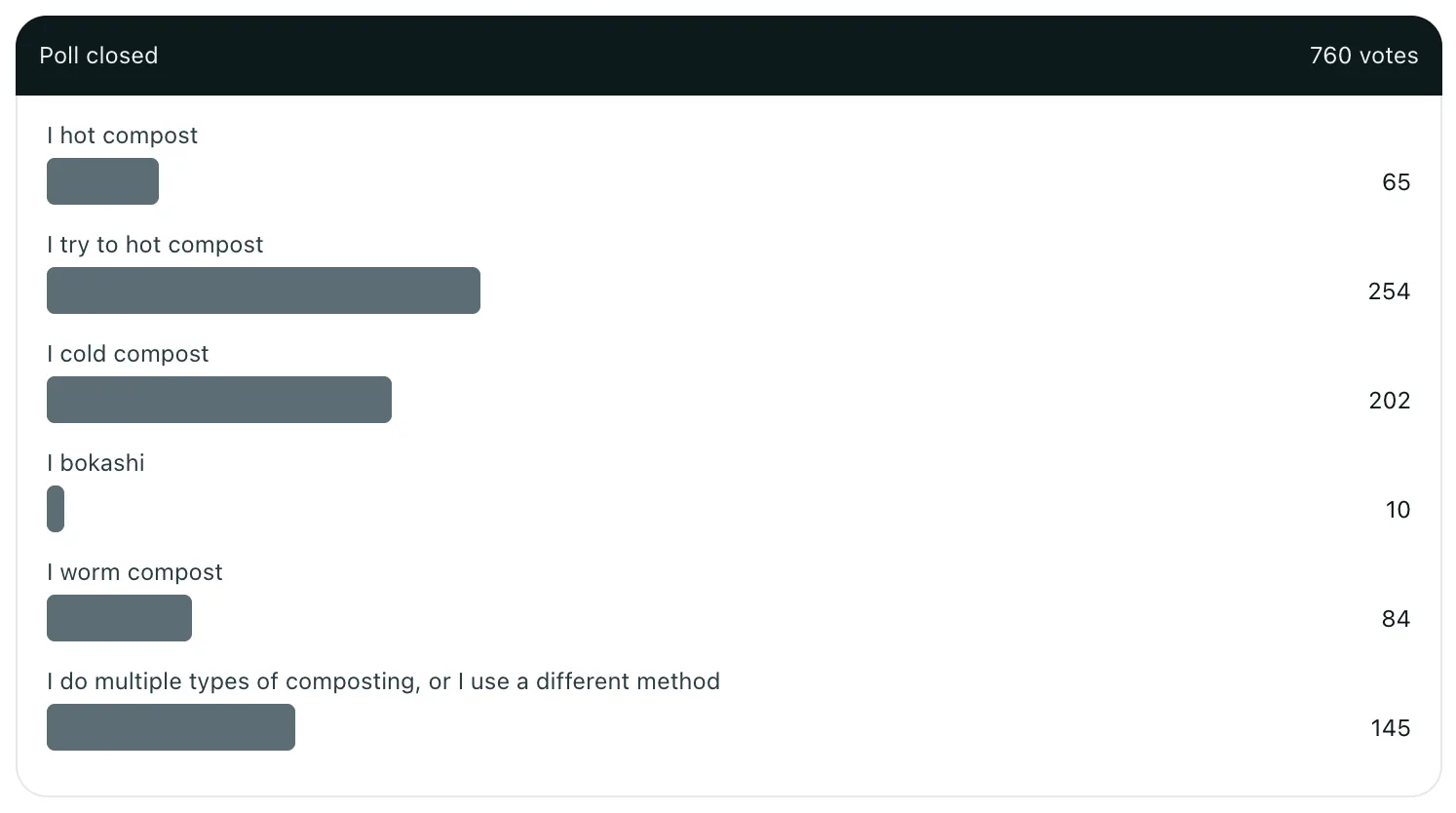1456x813 pixels.
Task: Click the 'Poll closed' header text
Action: [x=98, y=56]
